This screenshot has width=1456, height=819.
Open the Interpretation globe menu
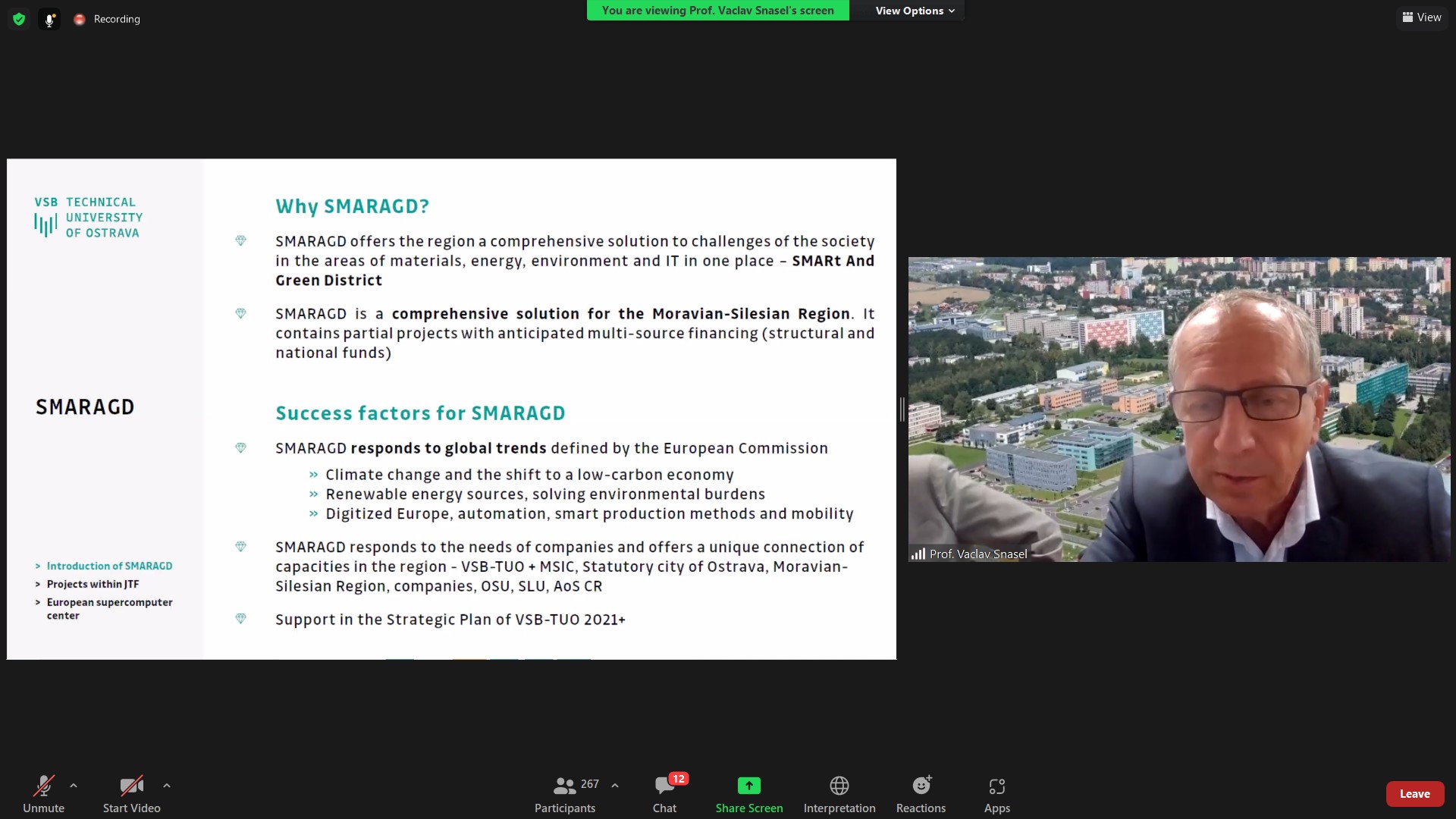(839, 793)
